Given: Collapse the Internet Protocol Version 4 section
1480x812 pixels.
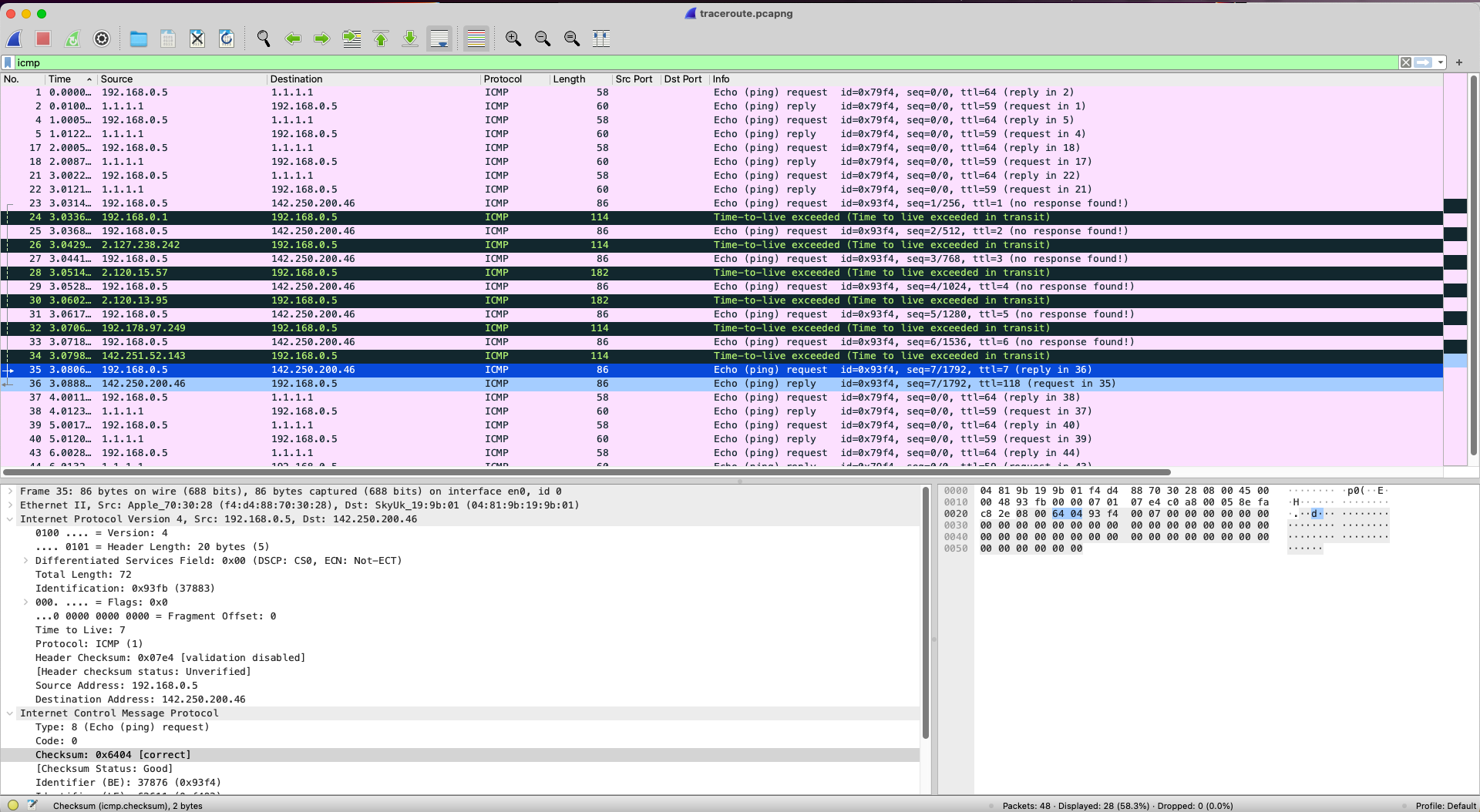Looking at the screenshot, I should (x=10, y=519).
